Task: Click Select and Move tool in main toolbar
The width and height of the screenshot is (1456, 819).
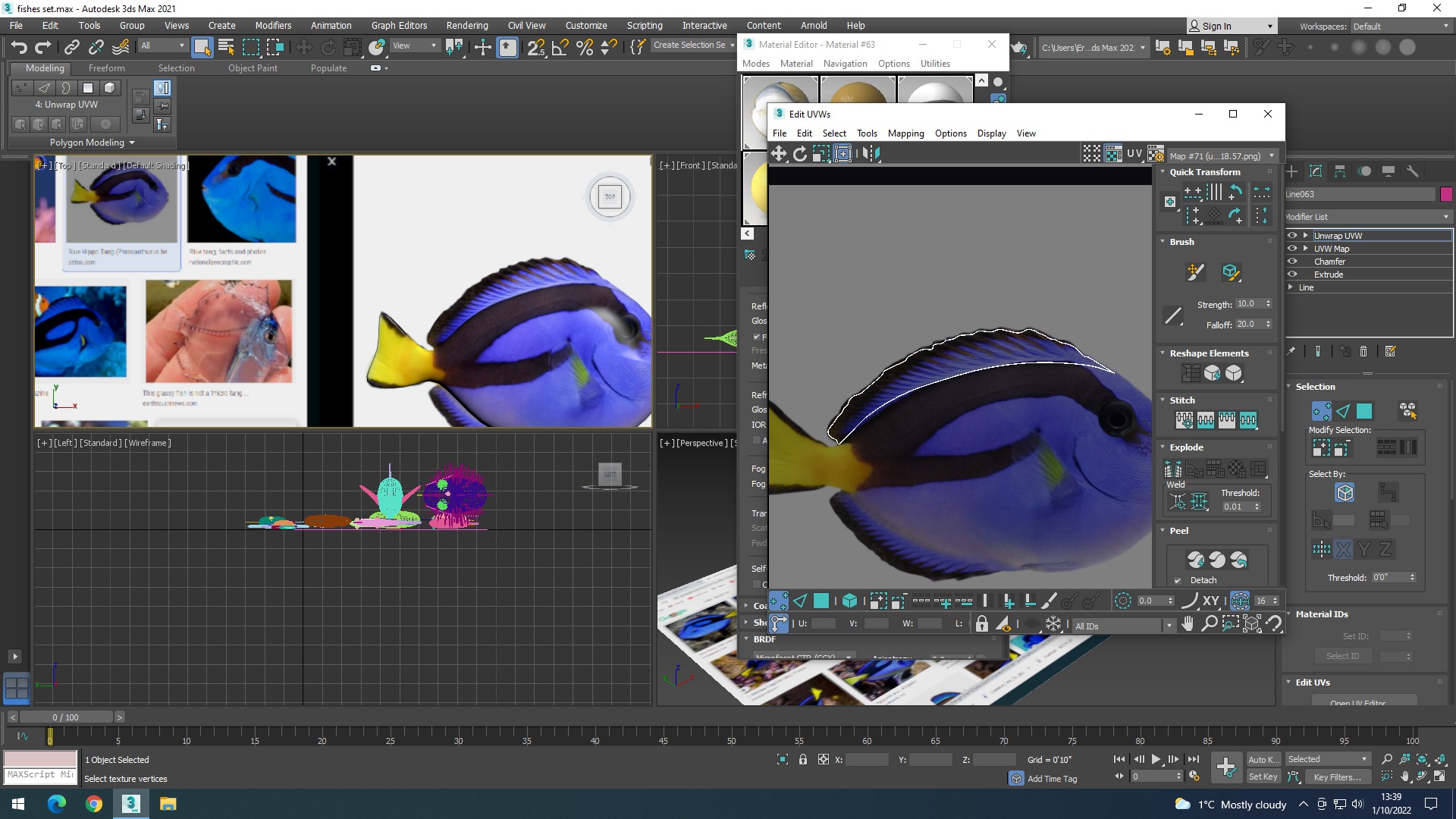Action: coord(303,47)
